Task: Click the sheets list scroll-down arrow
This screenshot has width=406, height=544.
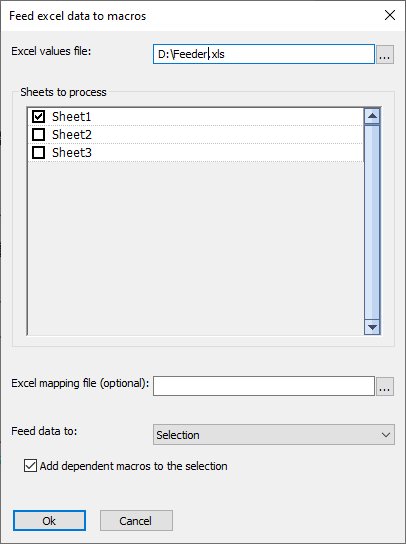Action: (372, 327)
